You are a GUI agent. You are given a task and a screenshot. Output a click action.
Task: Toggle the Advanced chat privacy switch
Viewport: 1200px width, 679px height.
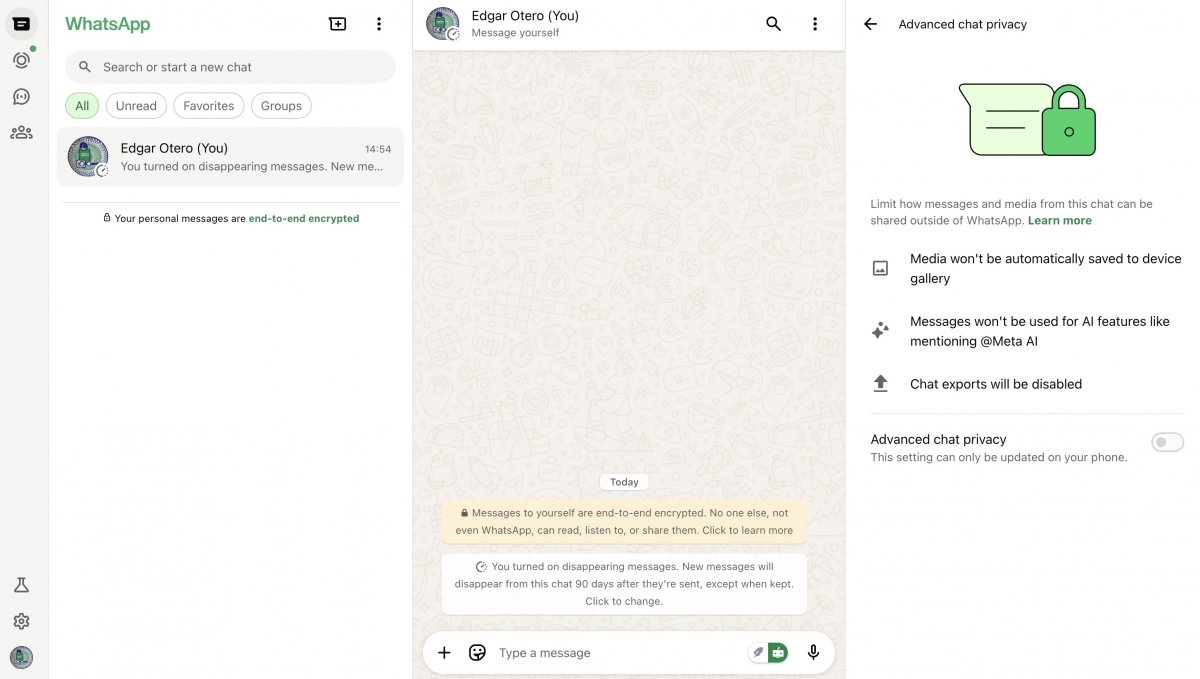coord(1167,442)
